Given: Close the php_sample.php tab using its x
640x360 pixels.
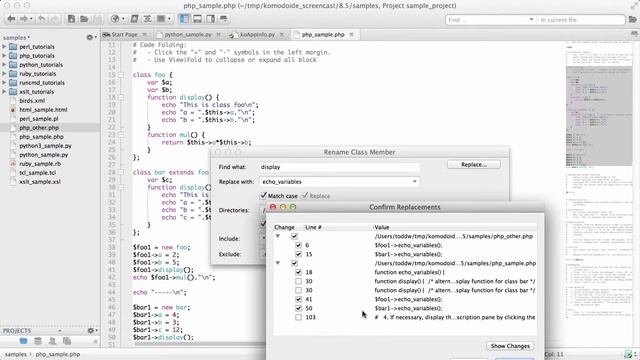Looking at the screenshot, I should tap(351, 35).
